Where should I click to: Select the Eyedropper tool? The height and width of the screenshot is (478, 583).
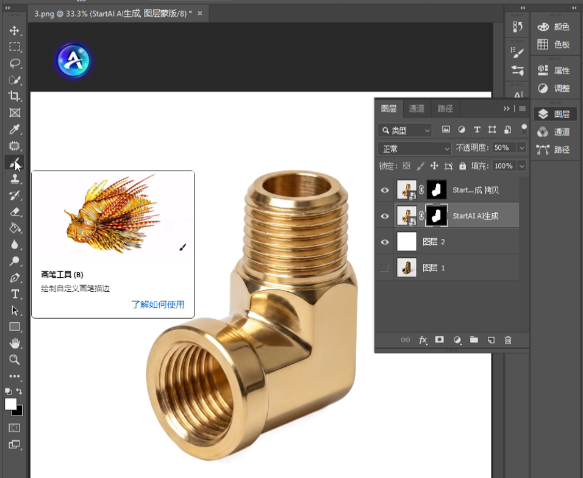[x=15, y=129]
